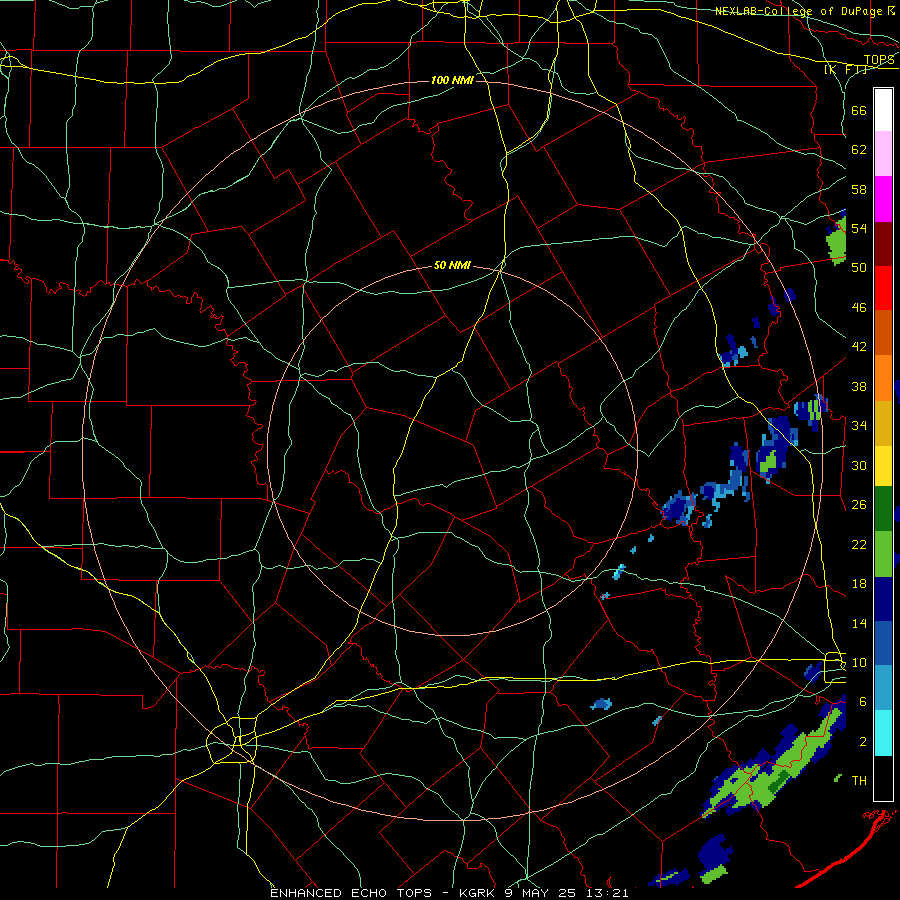The image size is (900, 900).
Task: Select the 'TH' legend value
Action: [859, 780]
